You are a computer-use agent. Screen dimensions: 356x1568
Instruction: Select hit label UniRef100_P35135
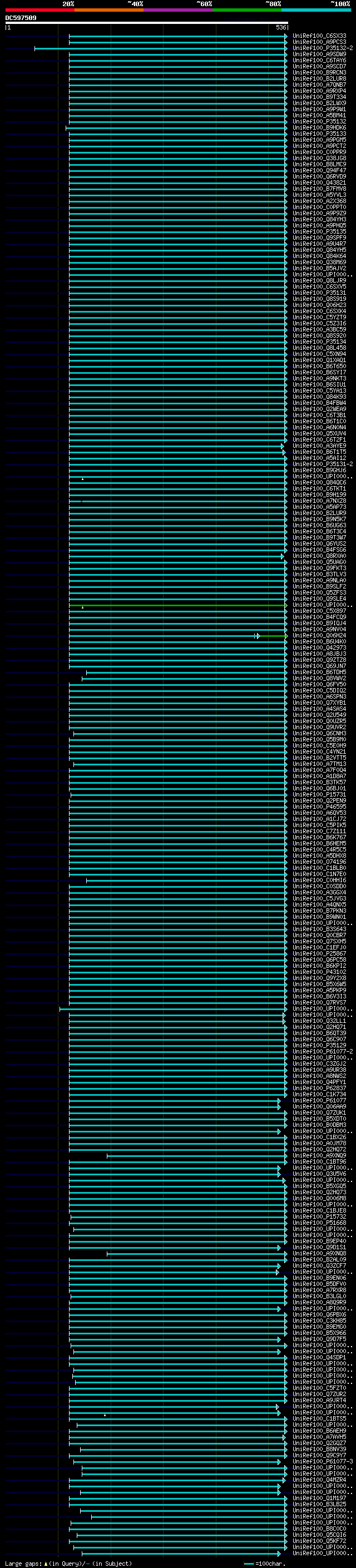coord(319,232)
